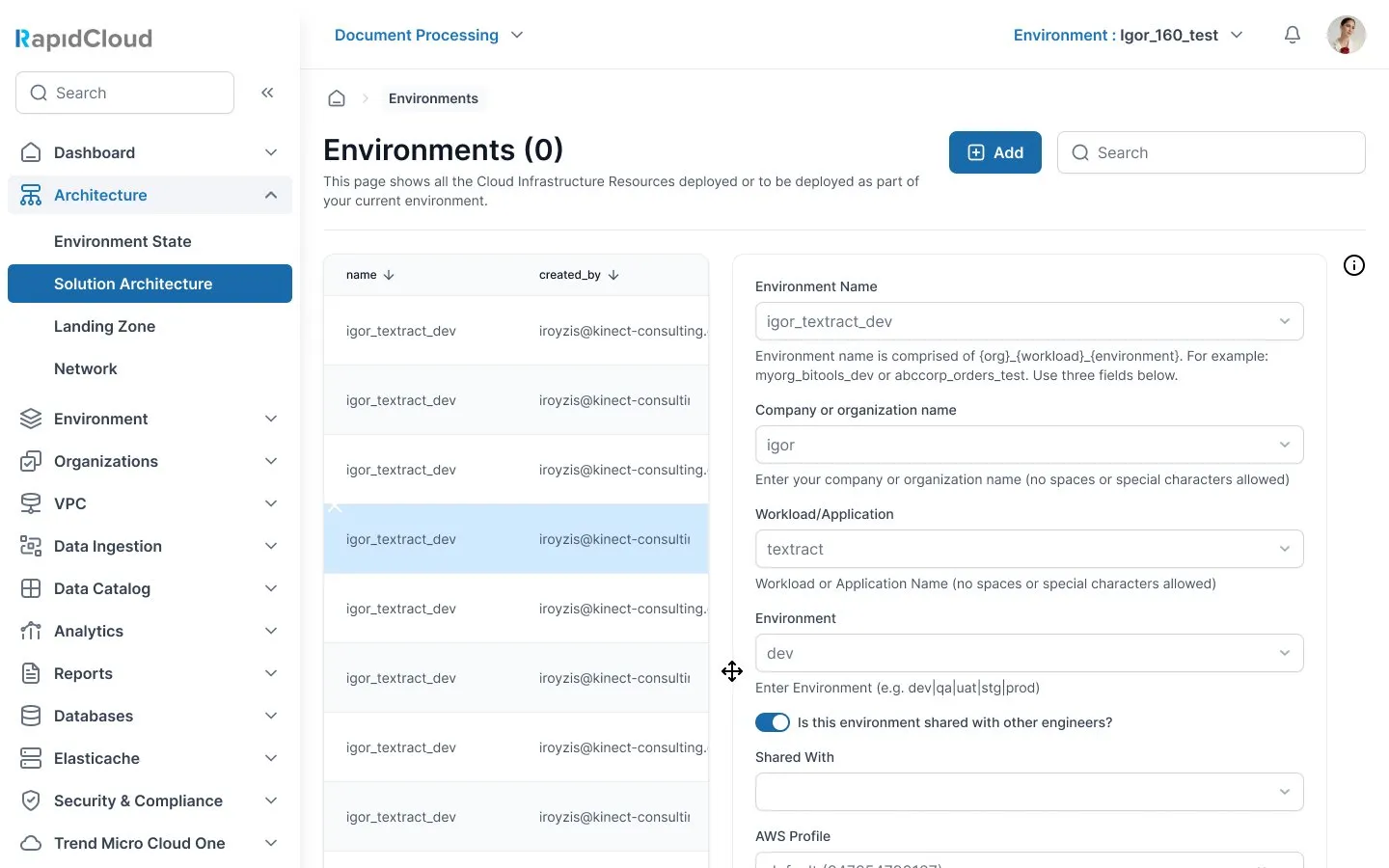Click the Reports document icon
Screen dimensions: 1389x868
(x=31, y=673)
